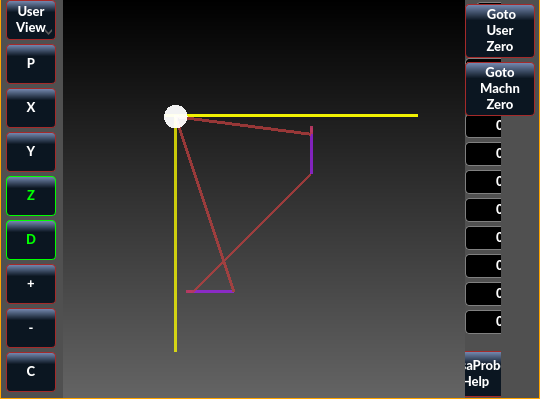The image size is (540, 399).
Task: Toggle the green D dimensions button
Action: pyautogui.click(x=31, y=240)
